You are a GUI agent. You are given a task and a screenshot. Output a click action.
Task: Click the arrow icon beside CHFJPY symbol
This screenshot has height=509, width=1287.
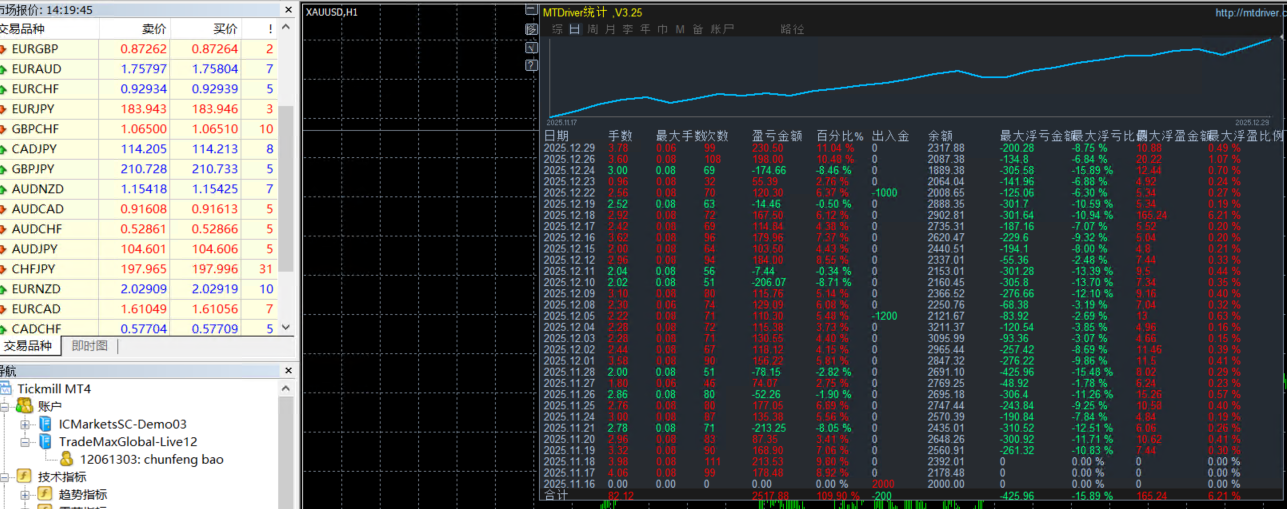[x=3, y=269]
